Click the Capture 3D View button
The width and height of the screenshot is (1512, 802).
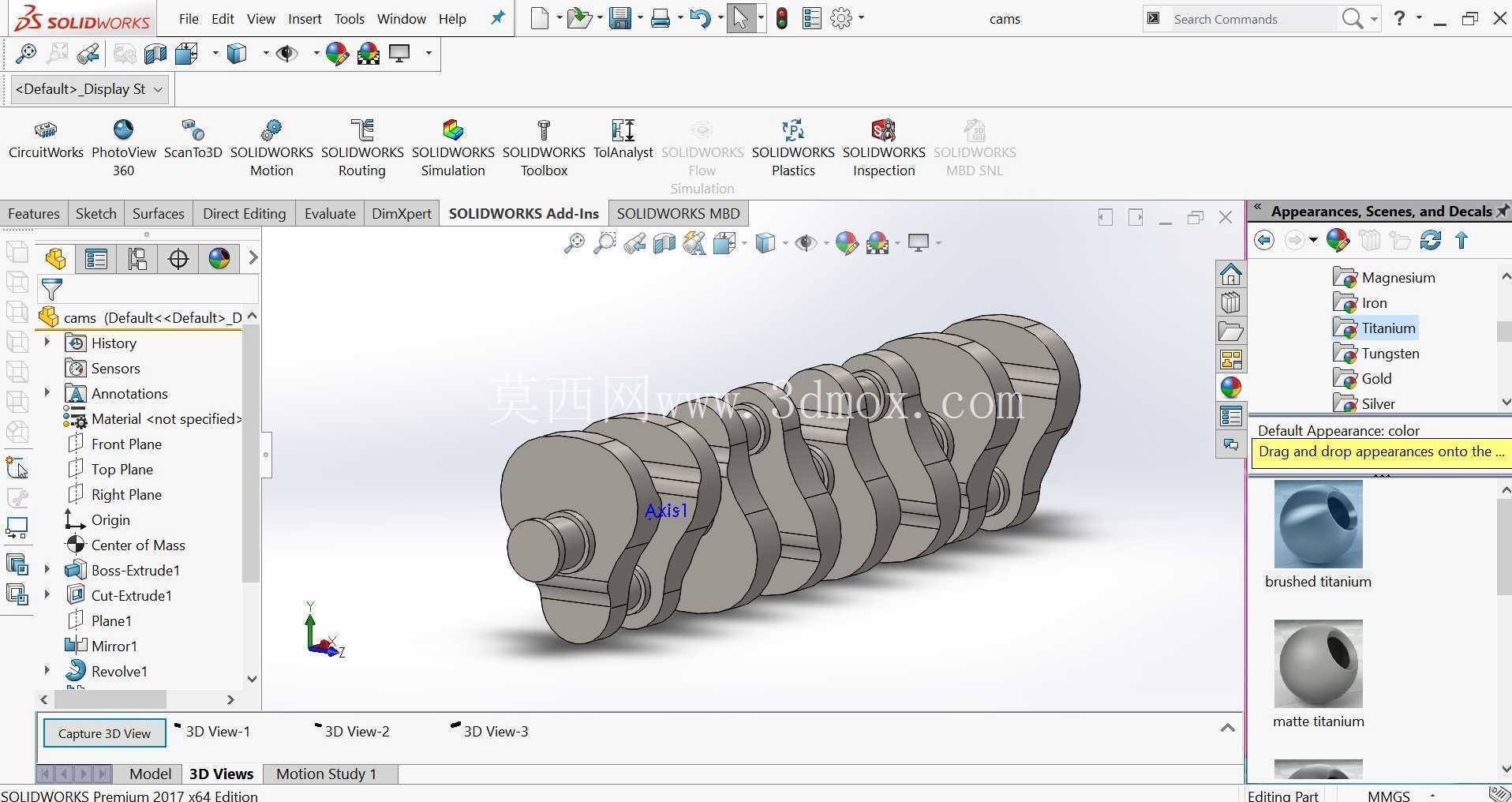(x=104, y=733)
